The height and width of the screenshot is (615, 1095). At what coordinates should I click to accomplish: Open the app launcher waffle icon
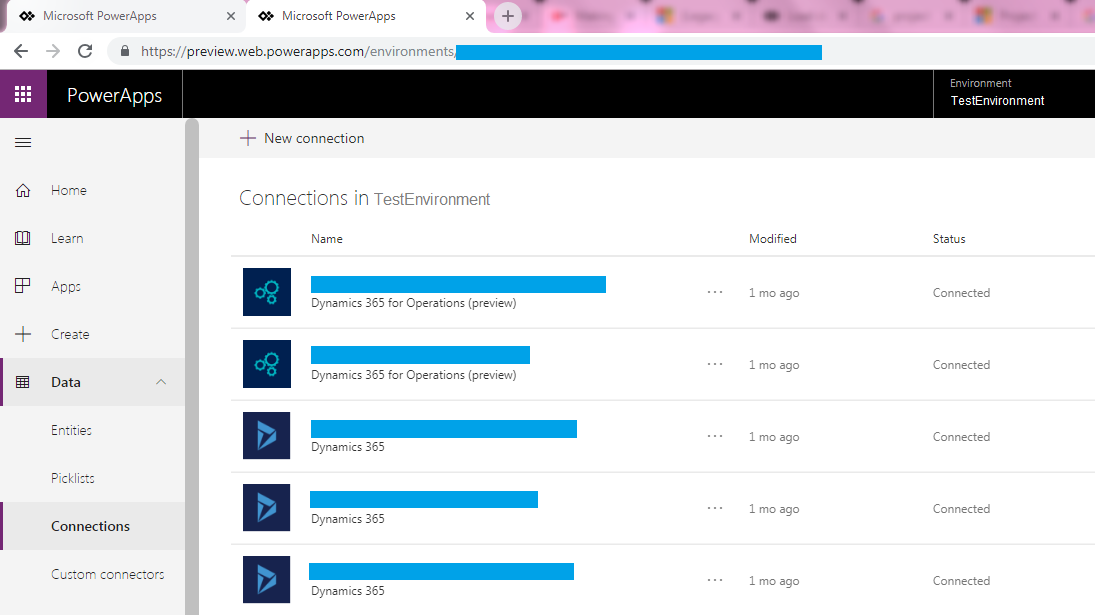tap(23, 94)
